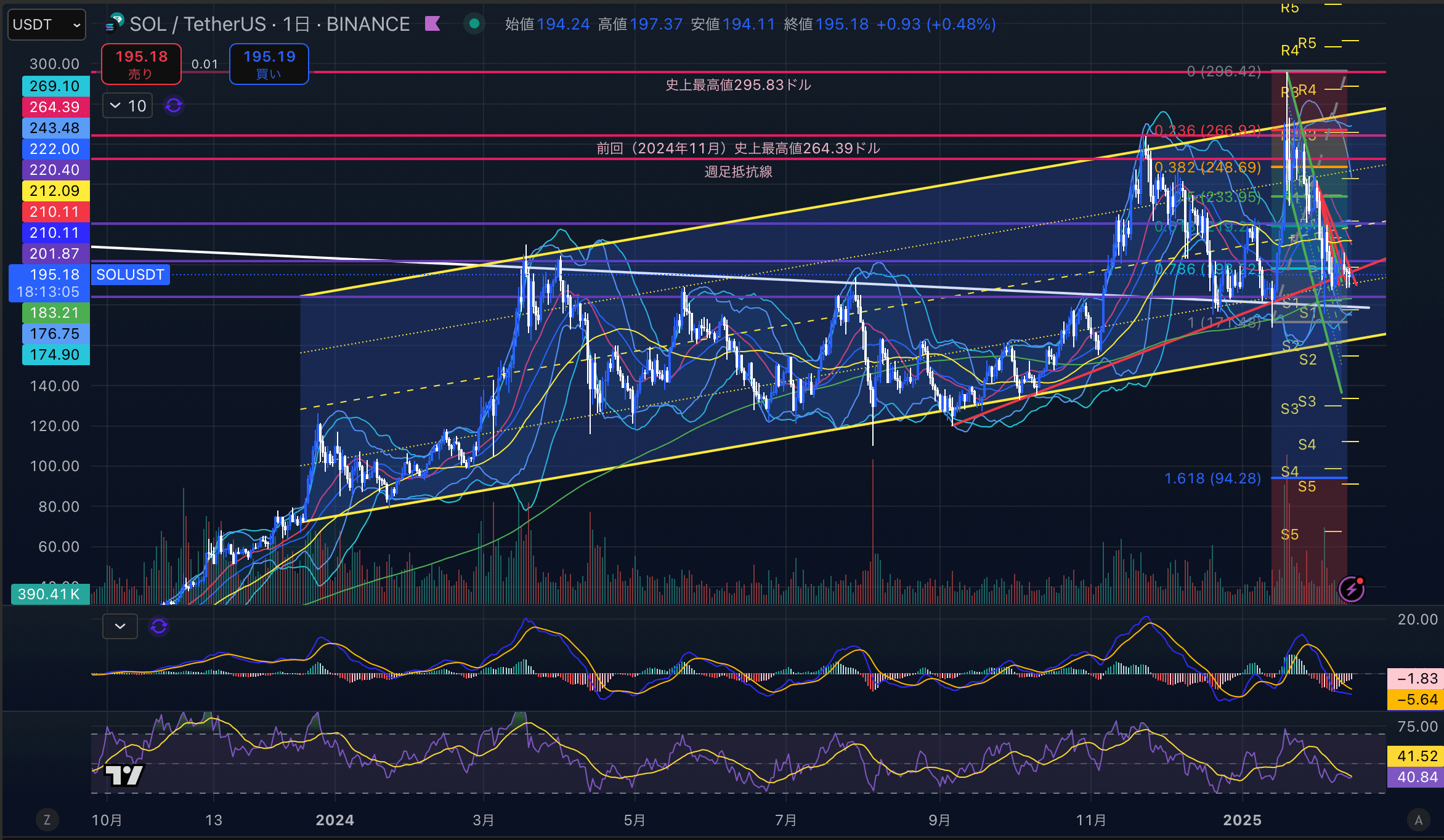The image size is (1444, 840).
Task: Click the blue 195.19 buy button
Action: (269, 64)
